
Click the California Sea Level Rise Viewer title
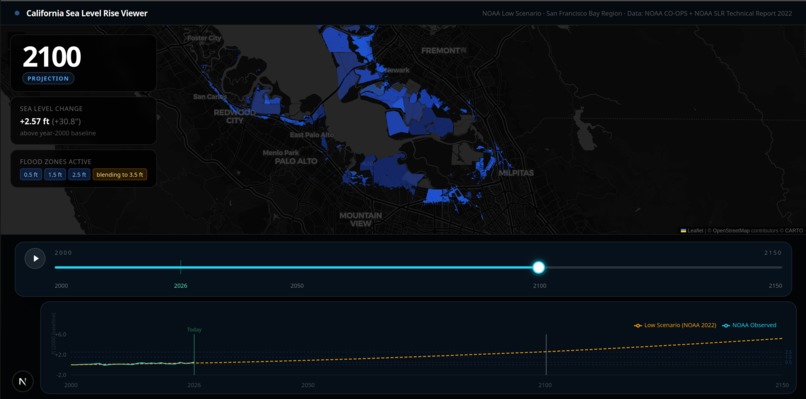[x=87, y=13]
